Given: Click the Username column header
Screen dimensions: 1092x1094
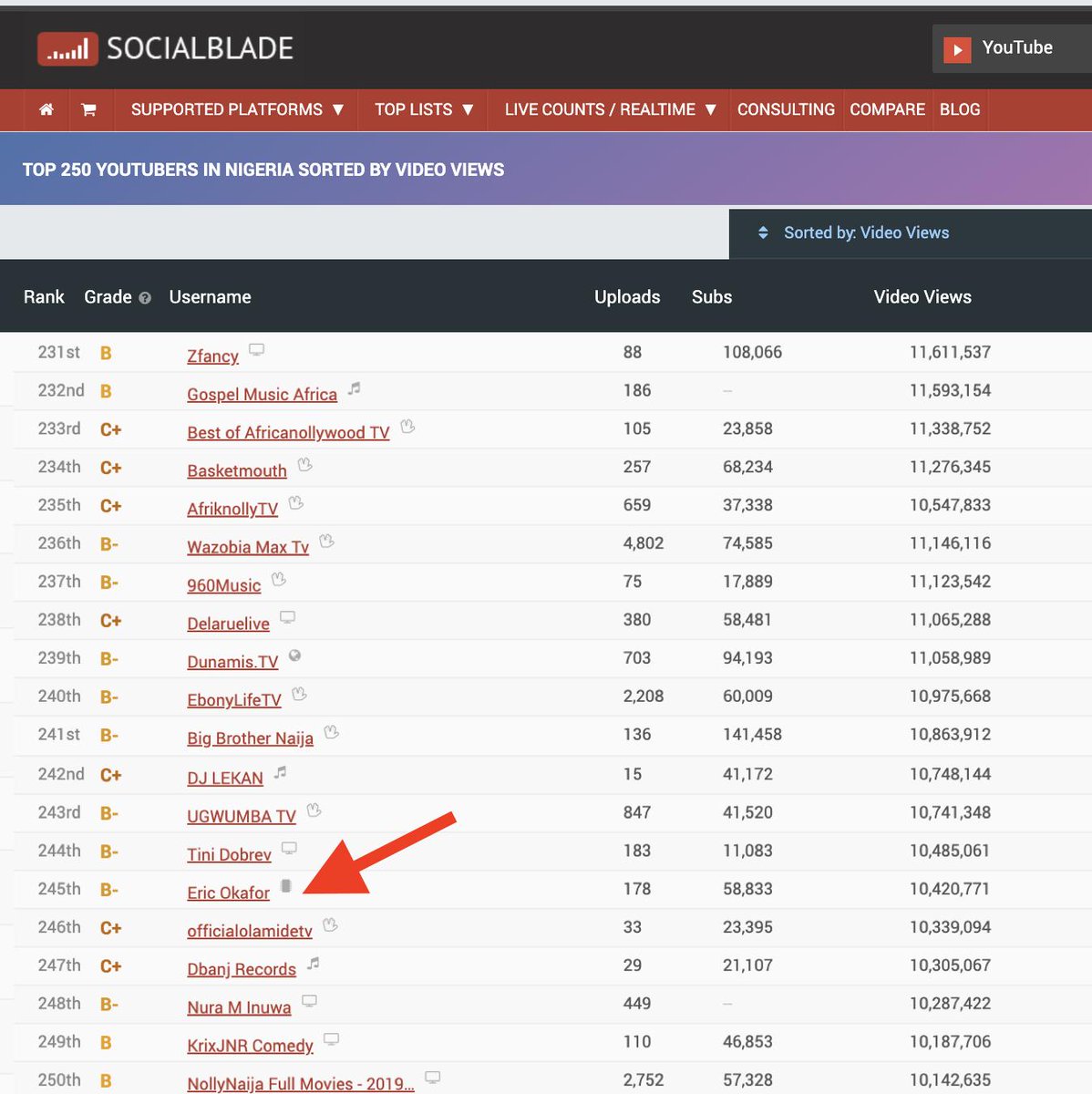Looking at the screenshot, I should pyautogui.click(x=210, y=297).
